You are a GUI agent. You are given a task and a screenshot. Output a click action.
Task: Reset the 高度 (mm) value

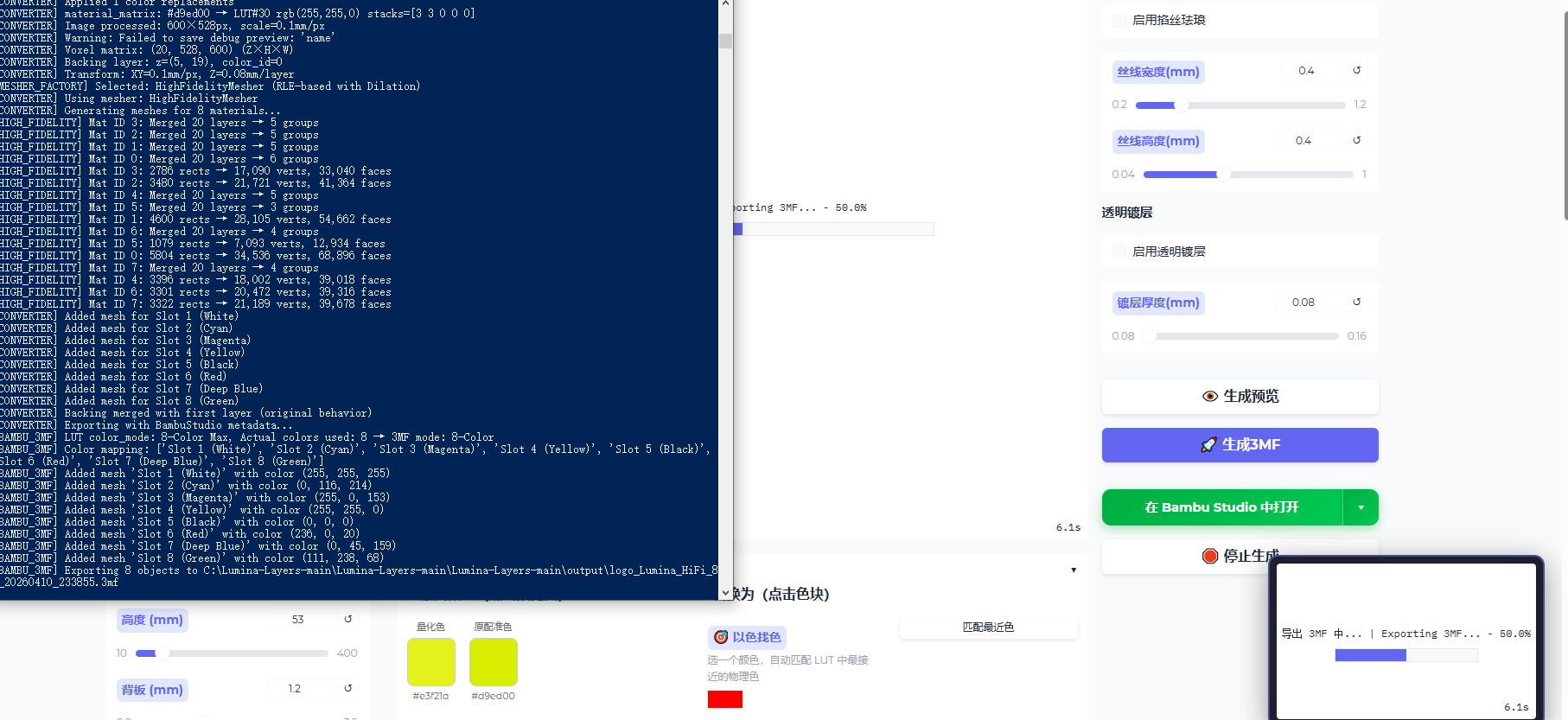pyautogui.click(x=347, y=619)
